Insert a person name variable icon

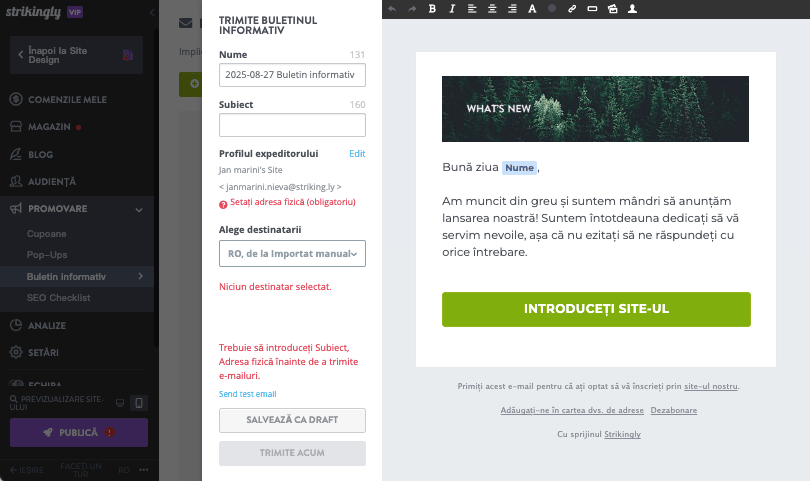(632, 9)
